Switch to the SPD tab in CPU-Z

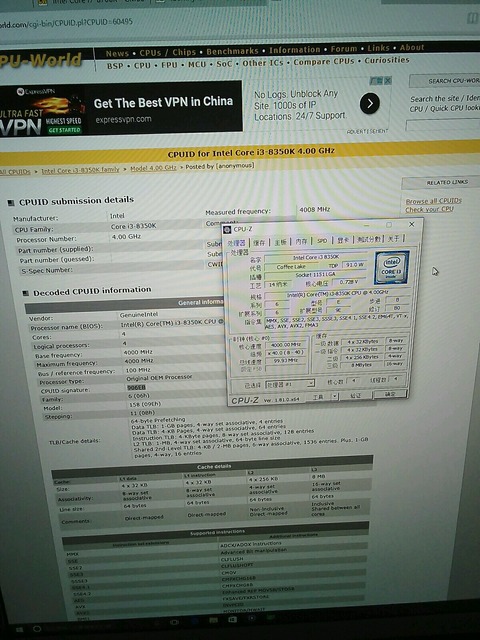[x=322, y=241]
